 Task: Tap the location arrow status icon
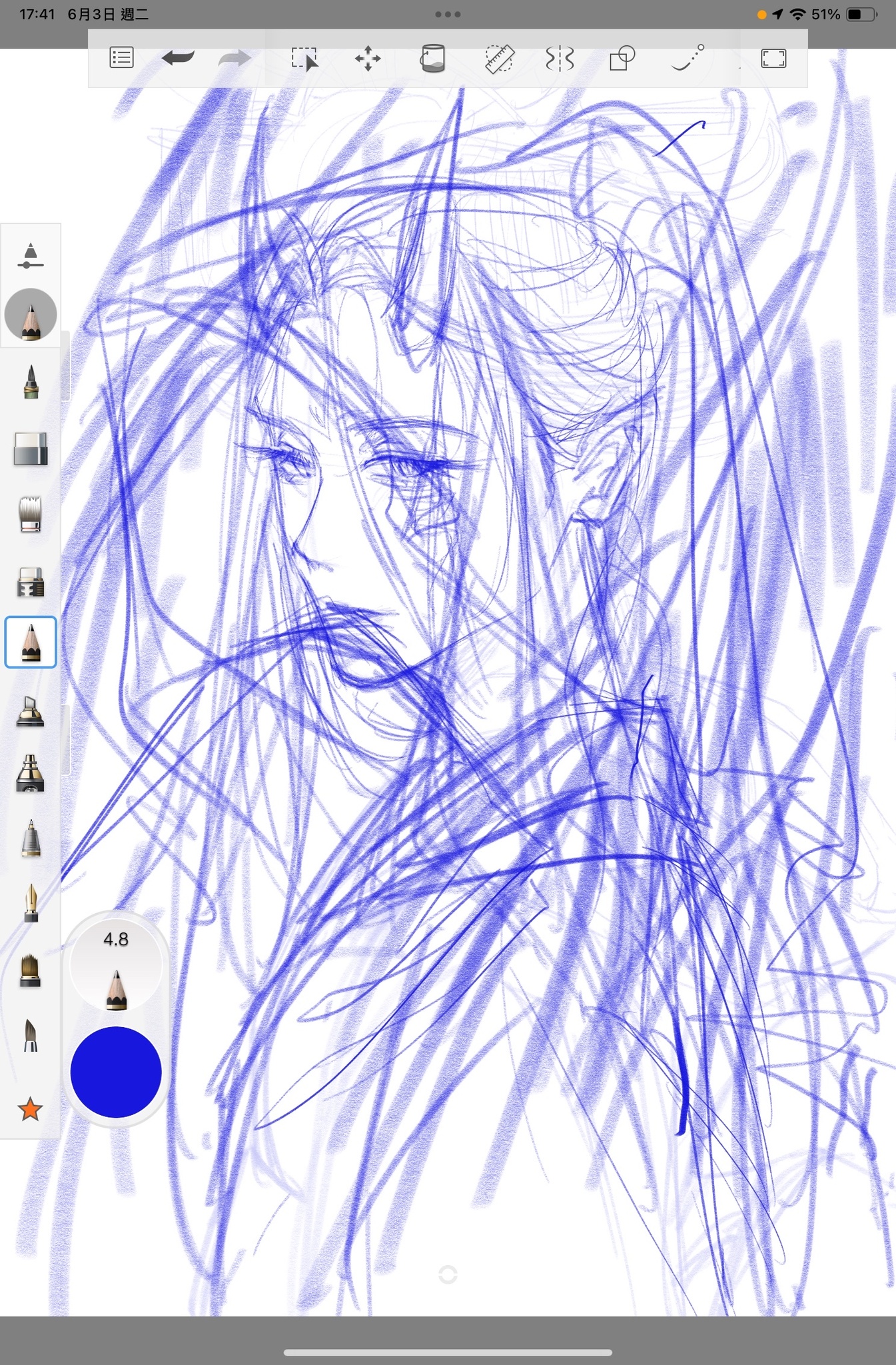pos(777,14)
